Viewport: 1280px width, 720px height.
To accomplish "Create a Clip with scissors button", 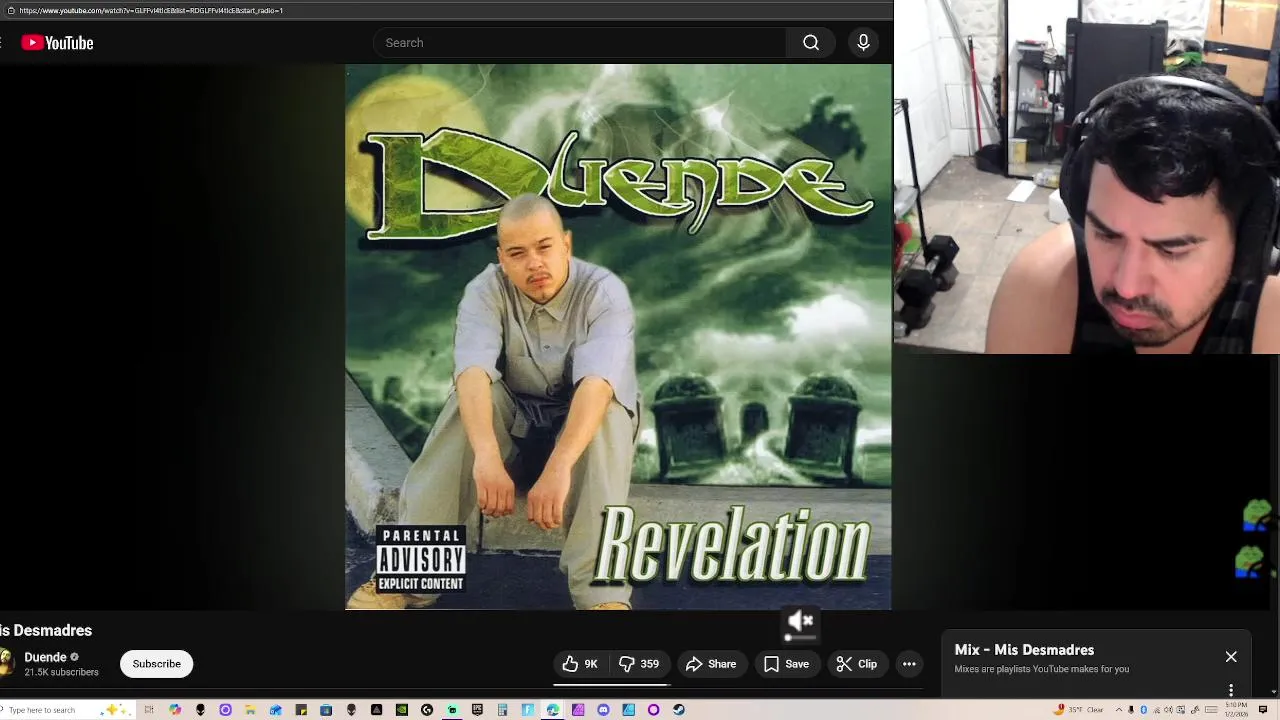I will click(x=857, y=664).
